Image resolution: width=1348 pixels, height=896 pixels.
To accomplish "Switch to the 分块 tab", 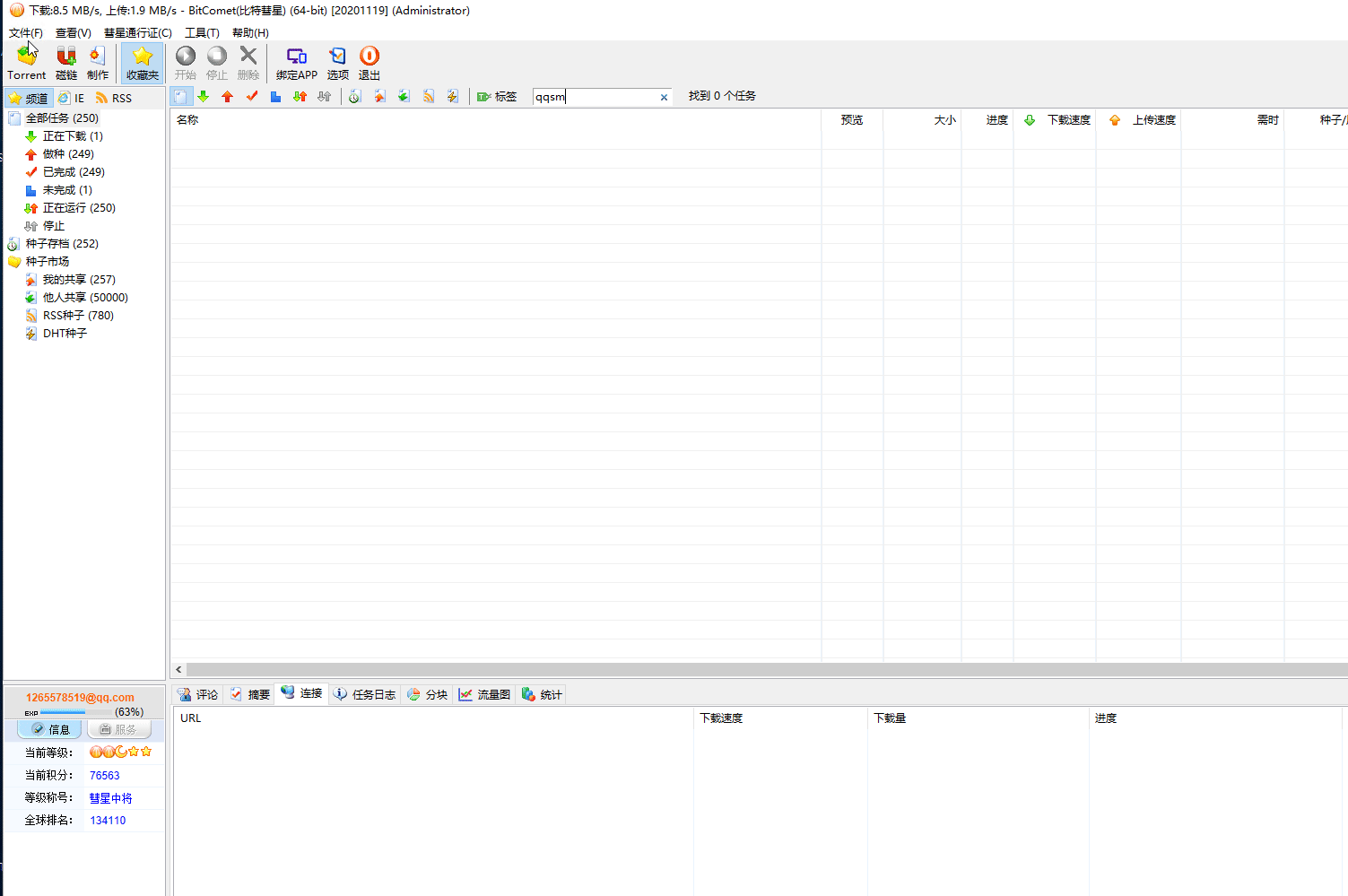I will pos(427,694).
